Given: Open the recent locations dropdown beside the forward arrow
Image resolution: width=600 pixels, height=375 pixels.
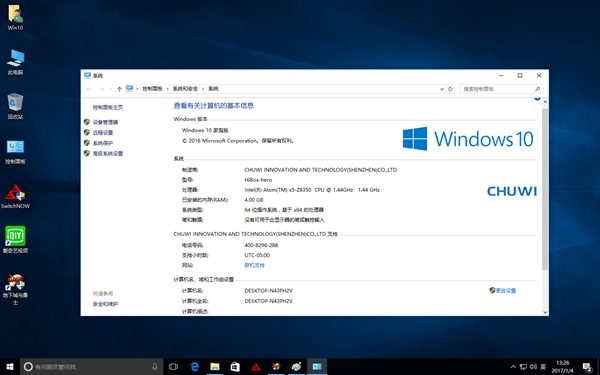Looking at the screenshot, I should (x=111, y=89).
